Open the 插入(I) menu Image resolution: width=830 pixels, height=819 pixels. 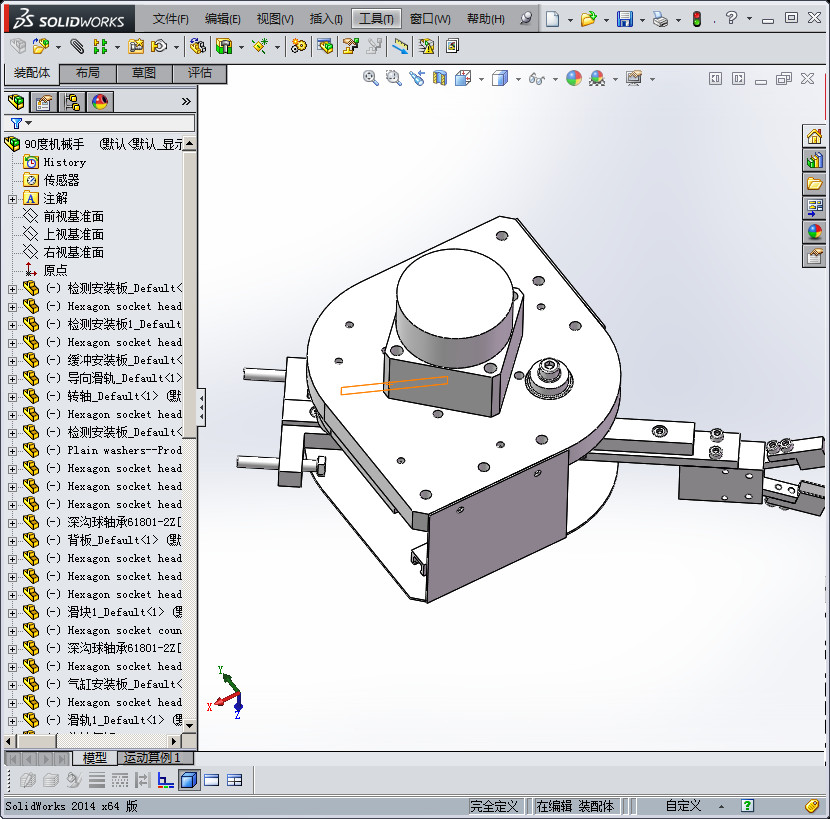coord(326,19)
